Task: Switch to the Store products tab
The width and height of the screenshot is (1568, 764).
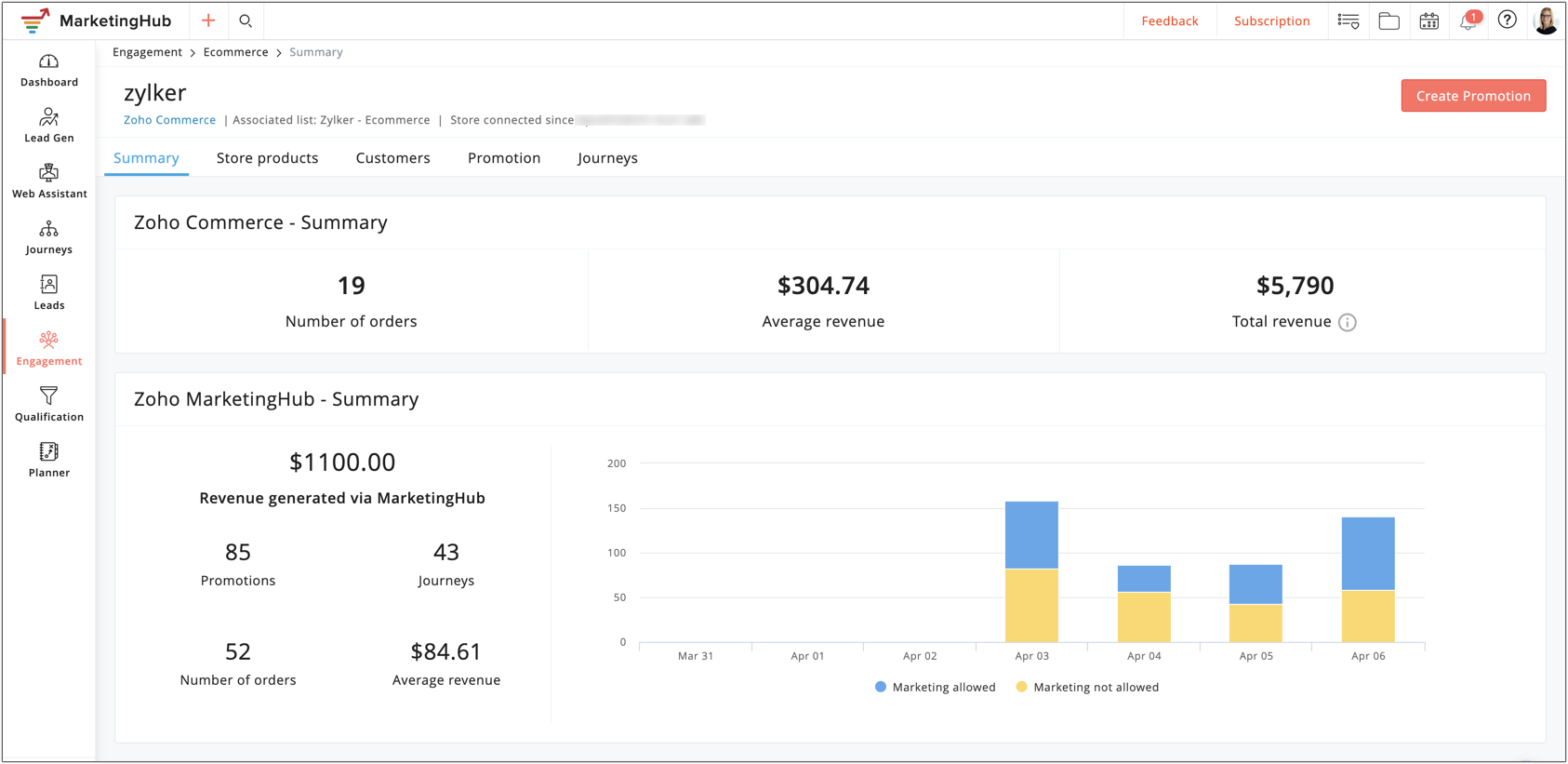Action: pyautogui.click(x=268, y=158)
